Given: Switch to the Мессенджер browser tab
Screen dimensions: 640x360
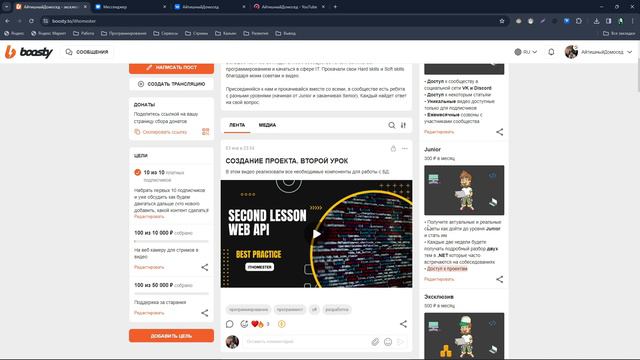Looking at the screenshot, I should 131,7.
